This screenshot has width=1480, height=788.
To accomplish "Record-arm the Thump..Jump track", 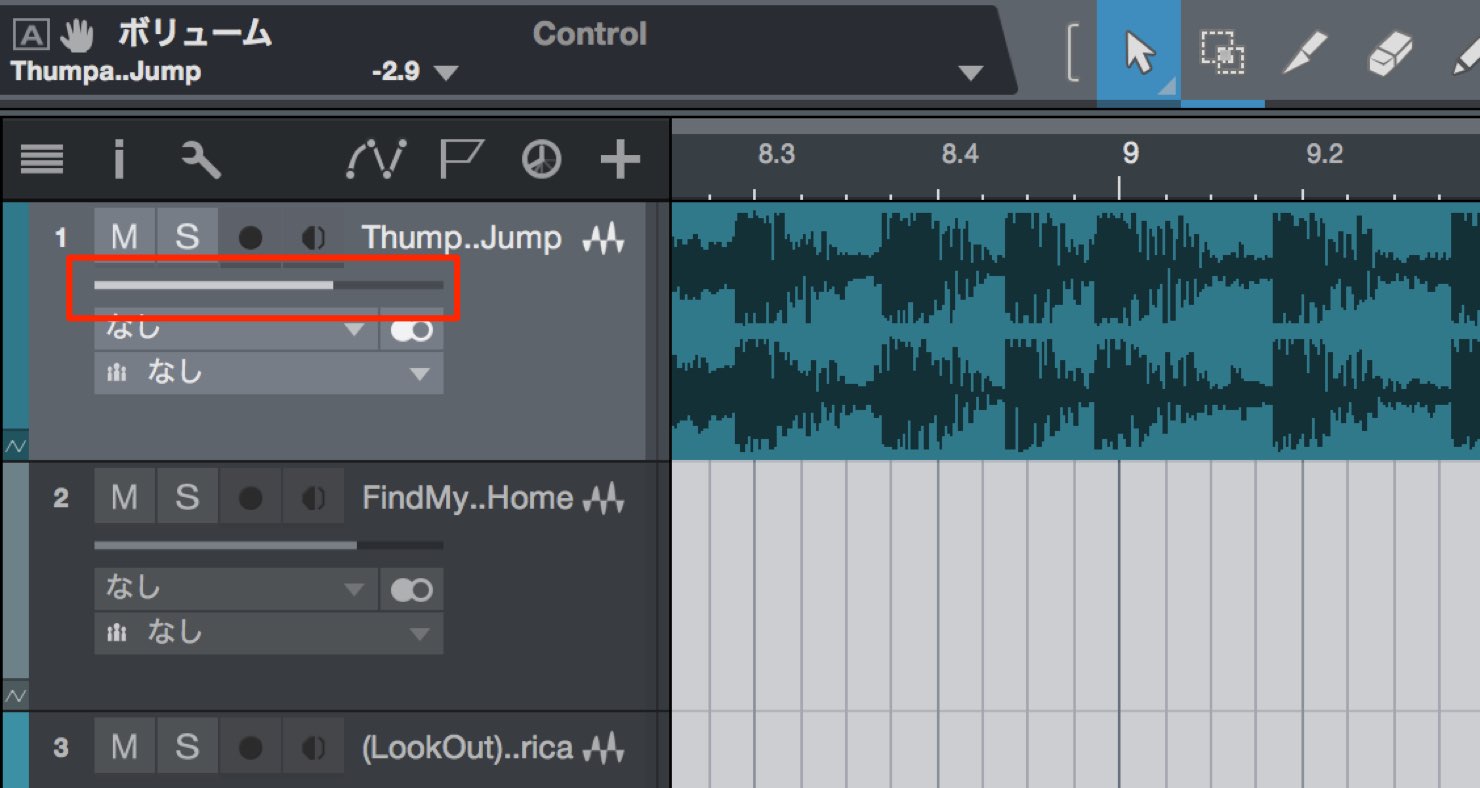I will (250, 238).
